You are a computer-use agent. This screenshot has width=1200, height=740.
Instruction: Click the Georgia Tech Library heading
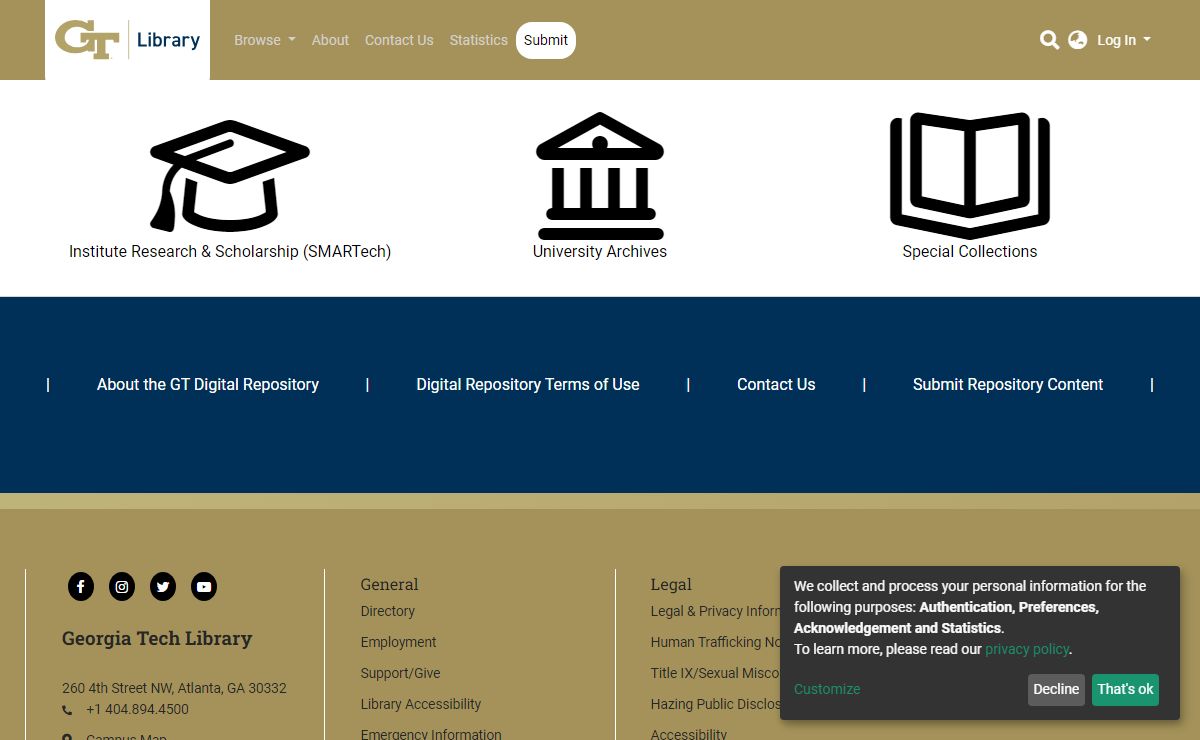pyautogui.click(x=157, y=638)
